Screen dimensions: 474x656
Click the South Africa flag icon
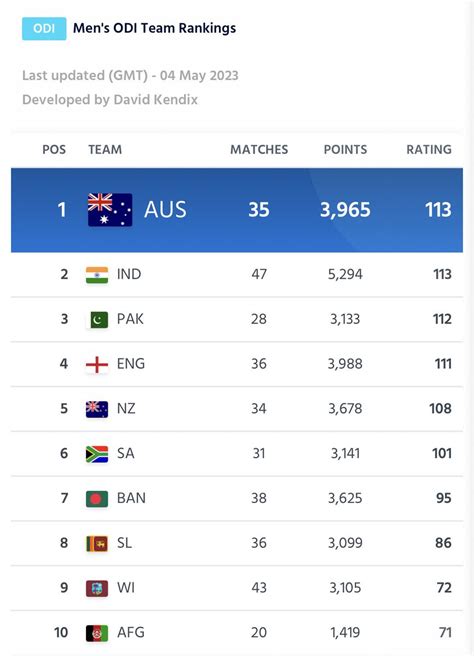click(97, 454)
